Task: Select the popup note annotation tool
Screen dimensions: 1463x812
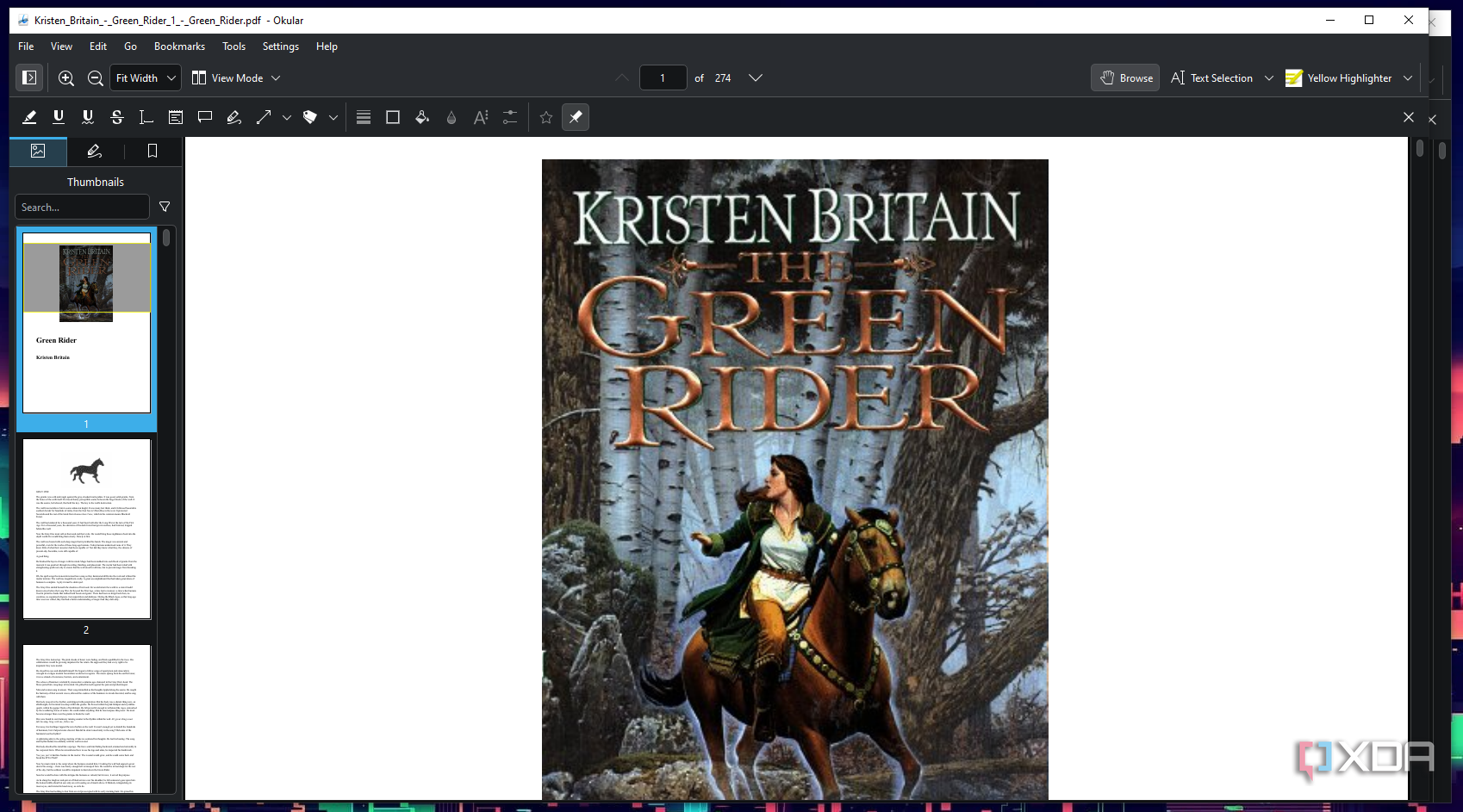Action: (x=205, y=117)
